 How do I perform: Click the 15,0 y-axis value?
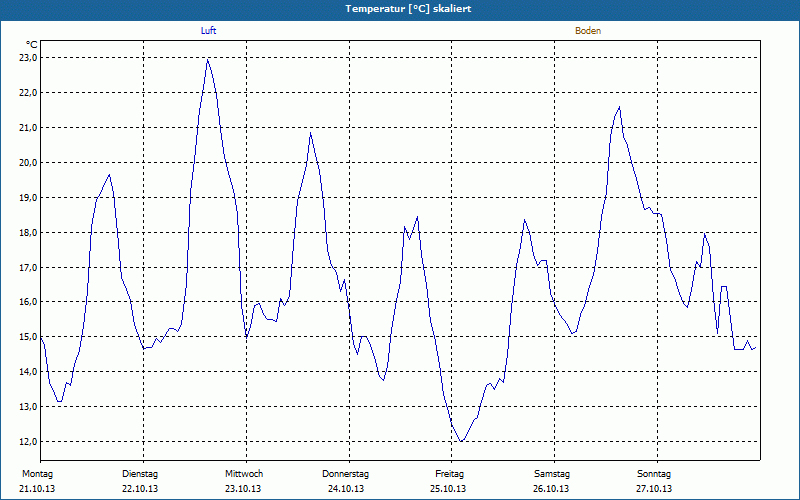pos(28,337)
